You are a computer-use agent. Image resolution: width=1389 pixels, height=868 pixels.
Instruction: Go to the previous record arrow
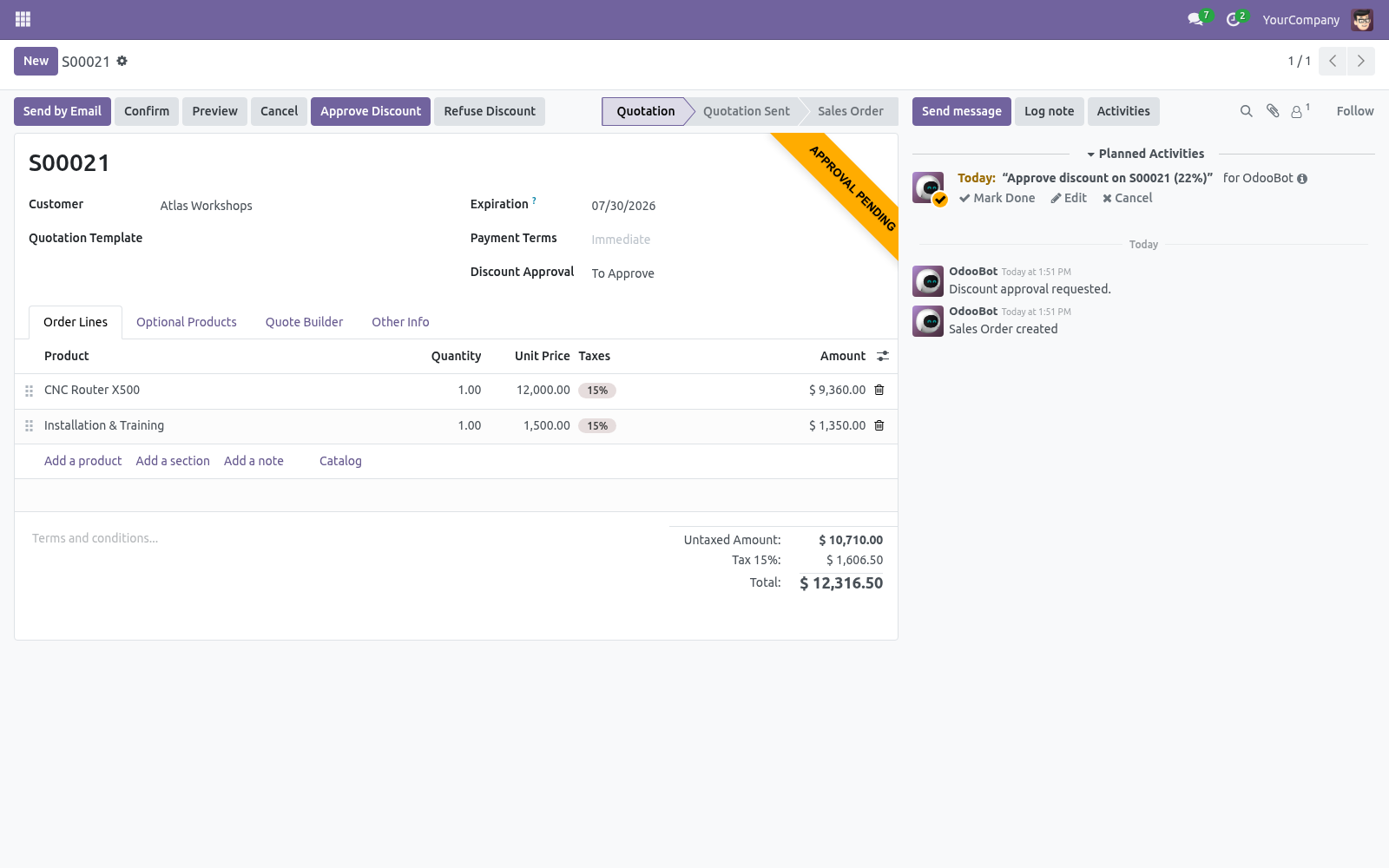(1333, 61)
